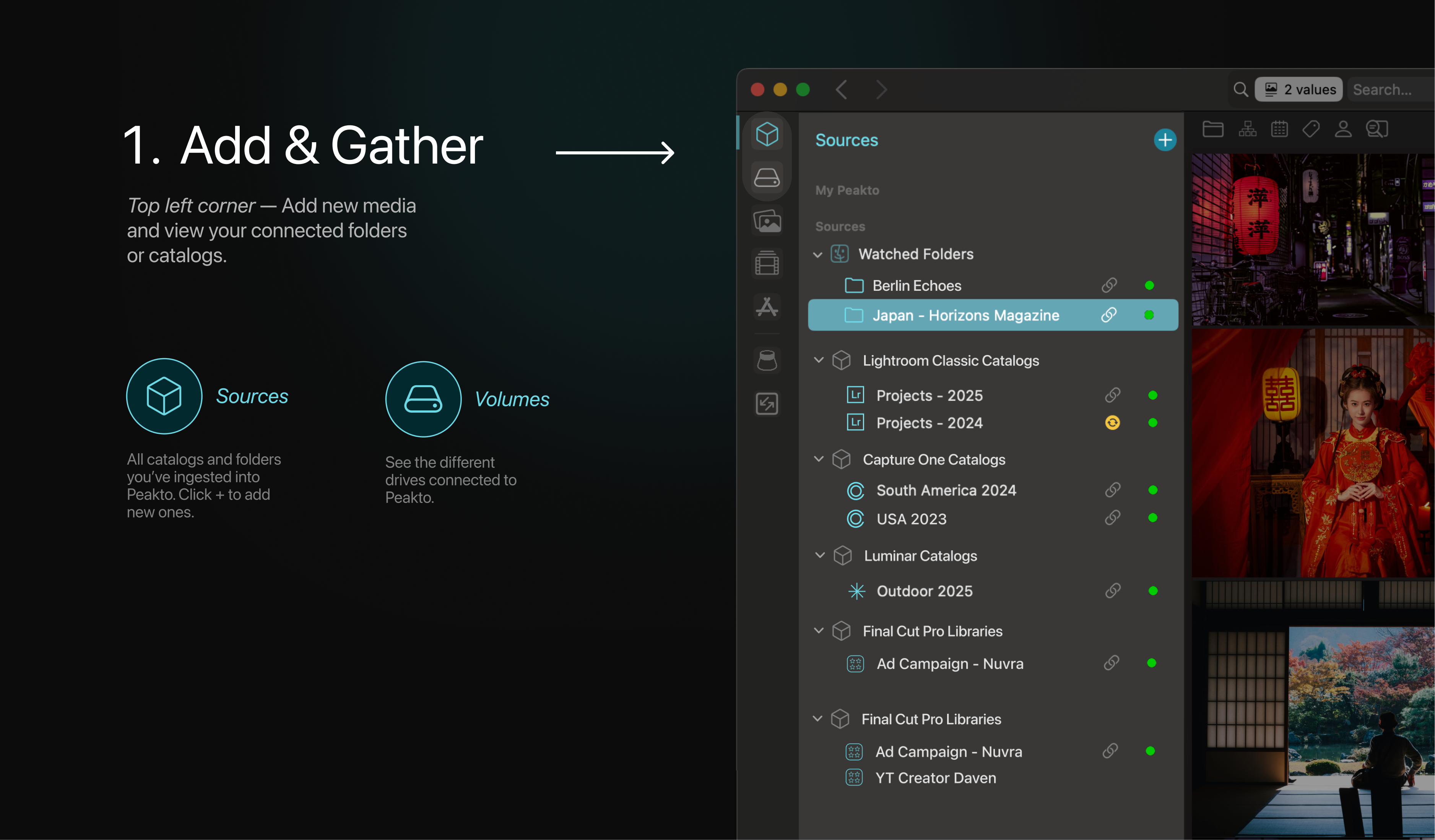Viewport: 1435px width, 840px height.
Task: Collapse the Lightroom Classic Catalogs group
Action: 819,360
